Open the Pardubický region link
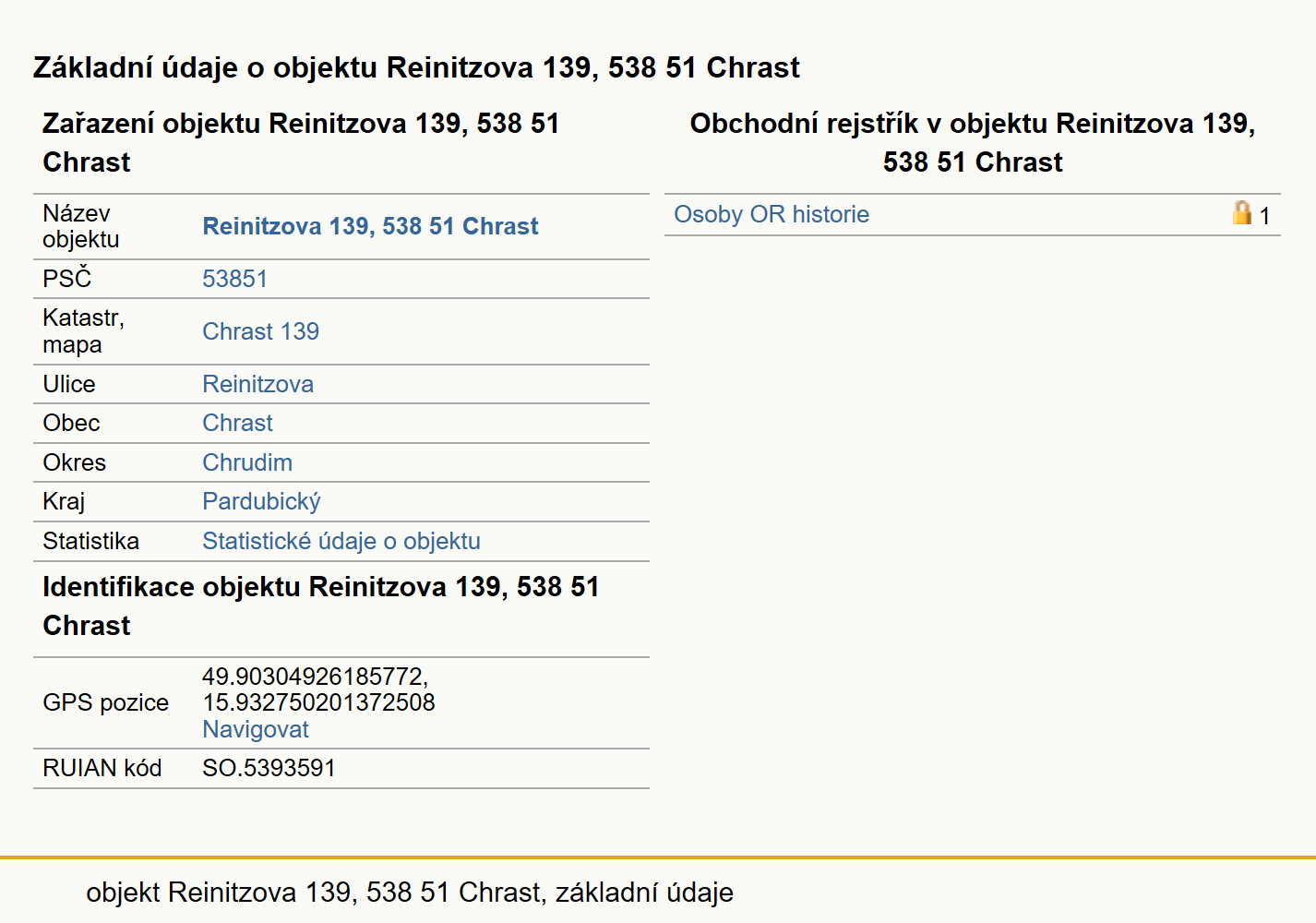The height and width of the screenshot is (923, 1316). [x=261, y=501]
